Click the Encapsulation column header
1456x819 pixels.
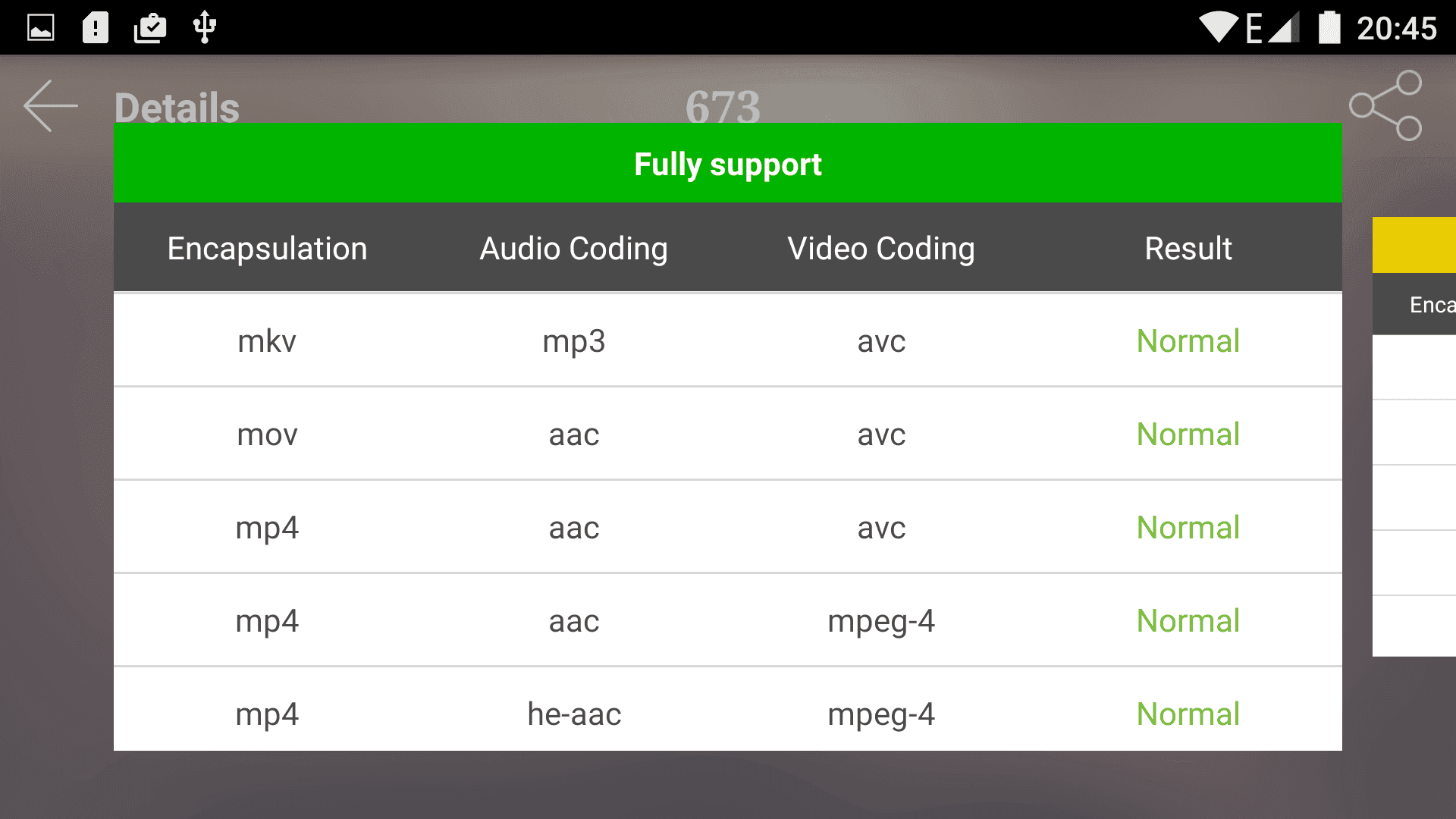267,249
